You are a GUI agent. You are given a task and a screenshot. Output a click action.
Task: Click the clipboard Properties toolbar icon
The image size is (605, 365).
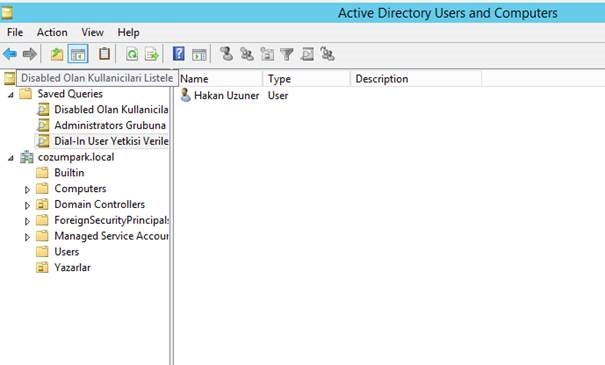(x=104, y=54)
